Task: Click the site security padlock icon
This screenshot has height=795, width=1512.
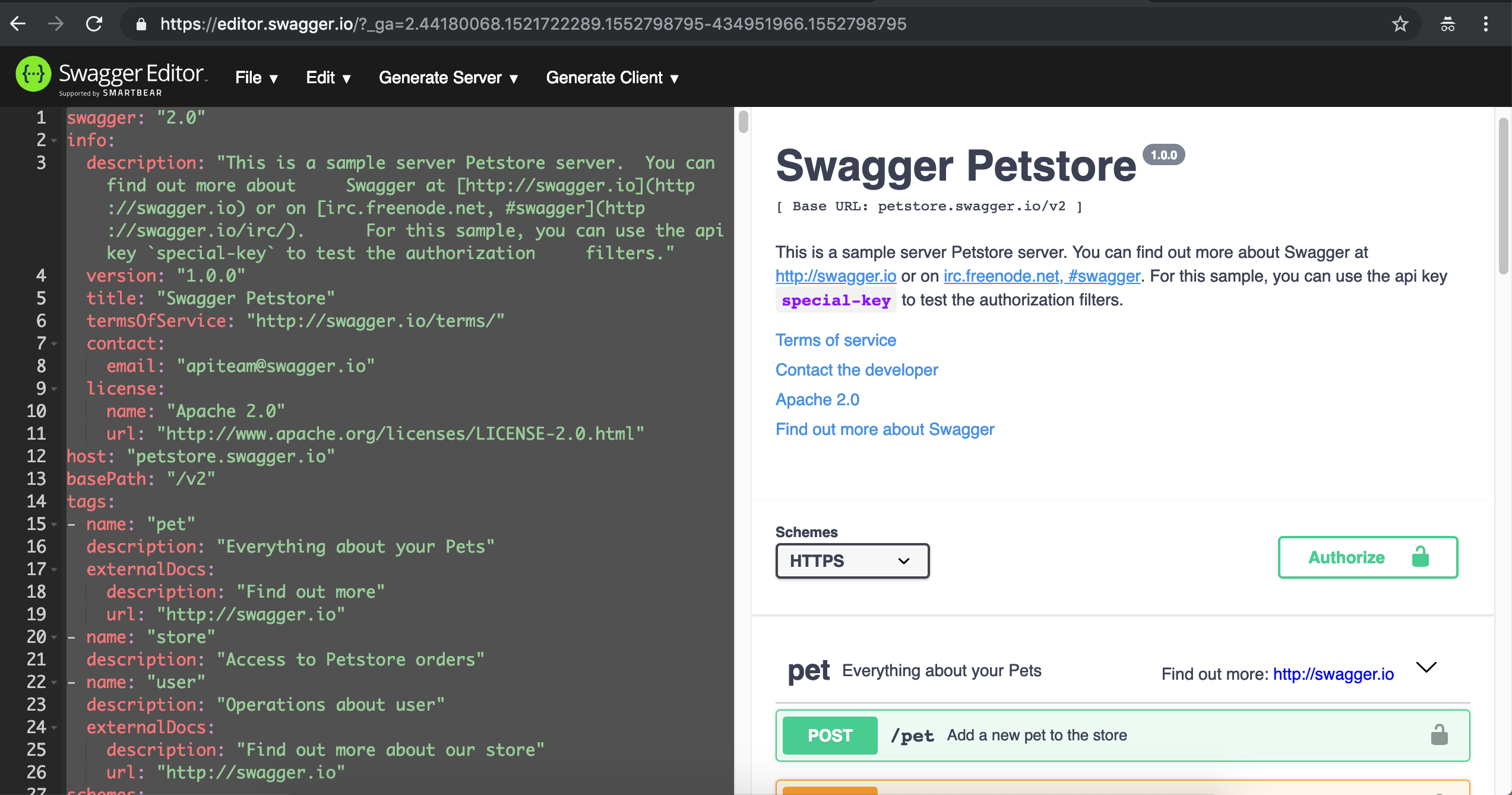Action: [141, 24]
